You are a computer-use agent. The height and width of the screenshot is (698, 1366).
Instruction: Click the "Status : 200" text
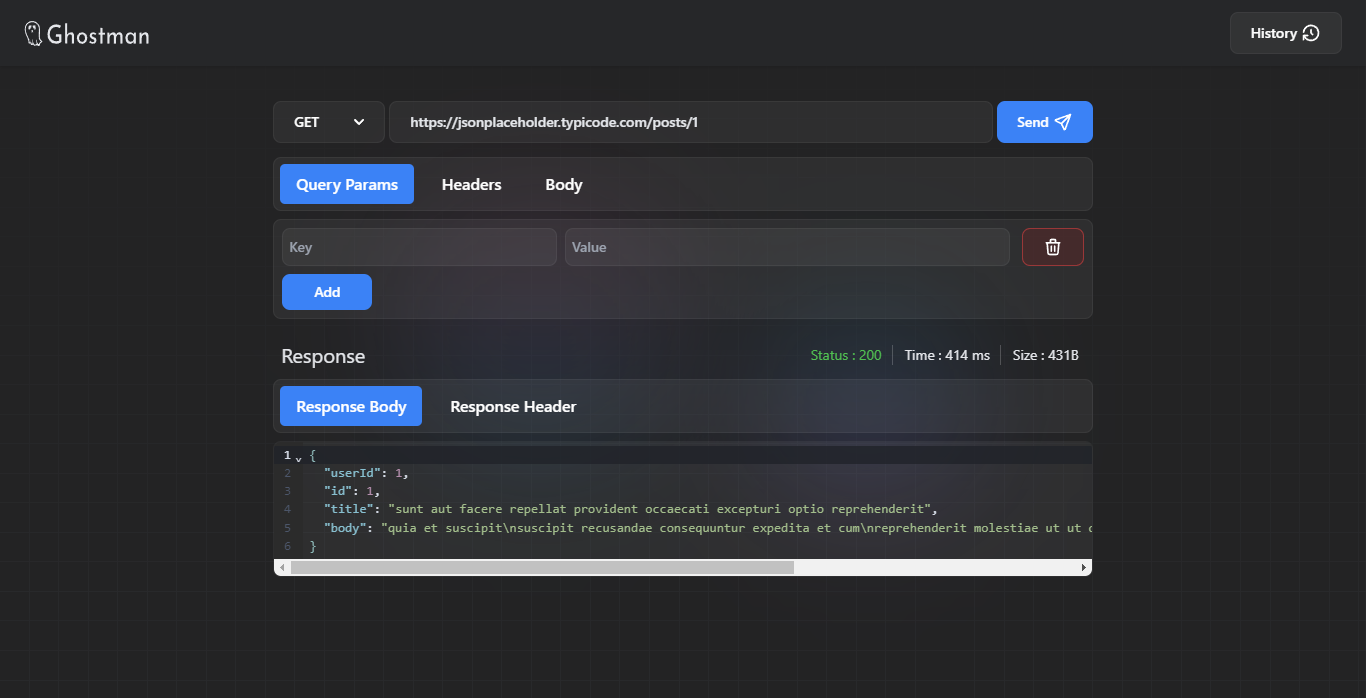click(846, 355)
